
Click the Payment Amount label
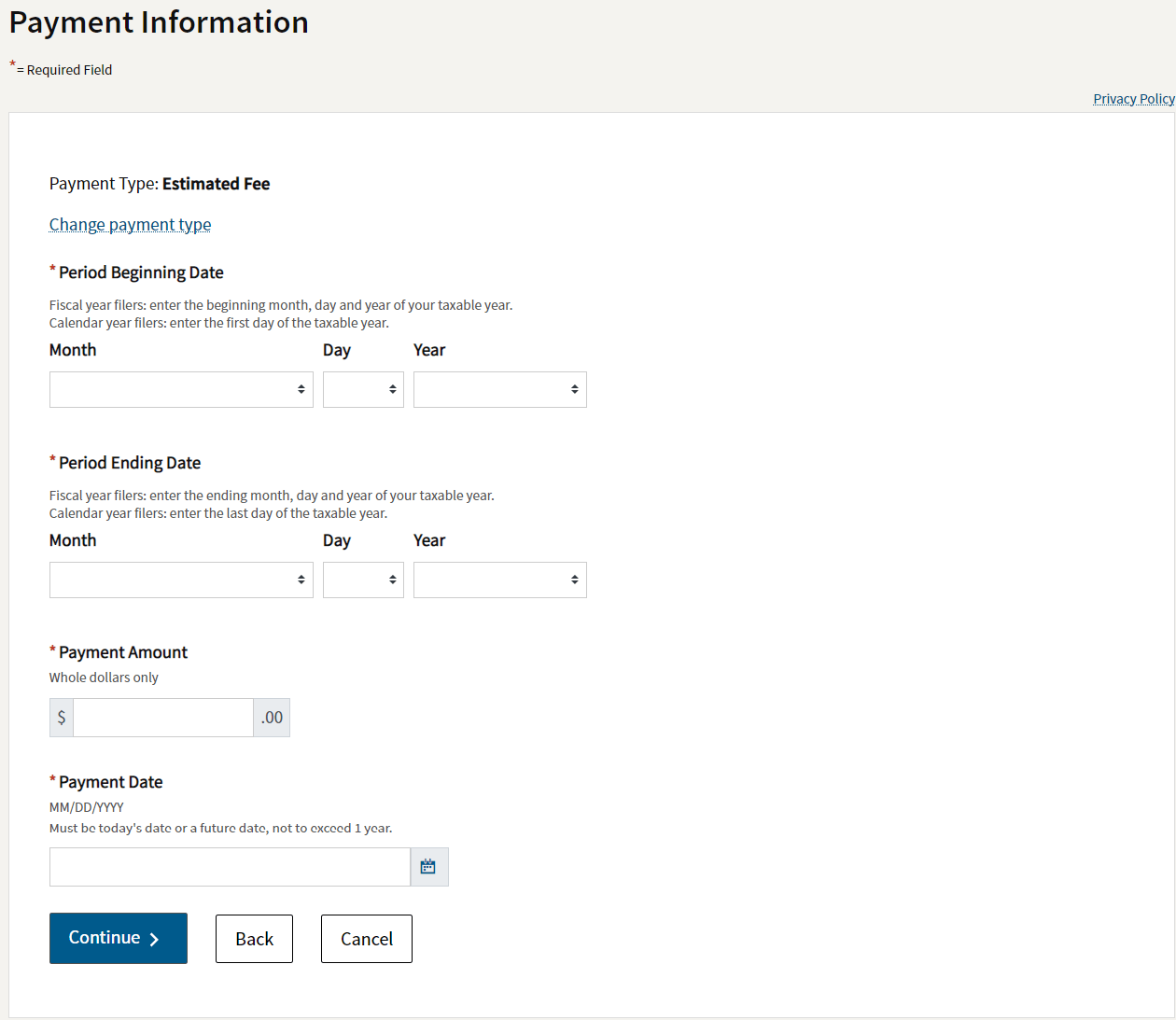122,652
